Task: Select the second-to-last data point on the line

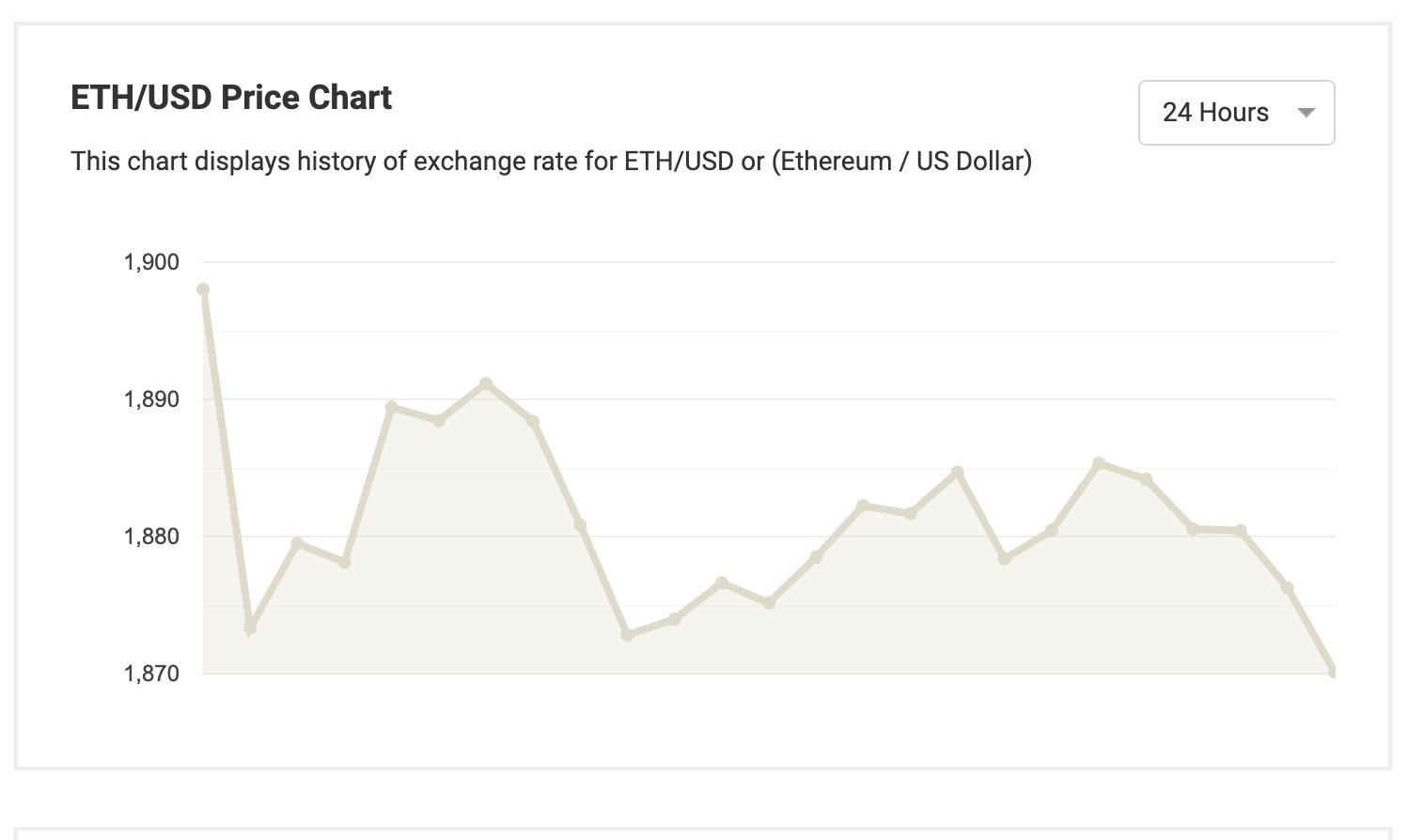Action: (1288, 588)
